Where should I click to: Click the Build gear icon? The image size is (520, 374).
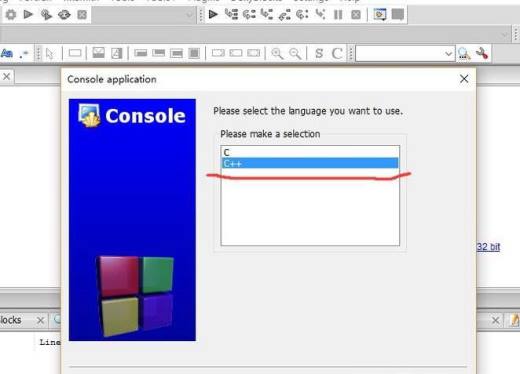(11, 15)
